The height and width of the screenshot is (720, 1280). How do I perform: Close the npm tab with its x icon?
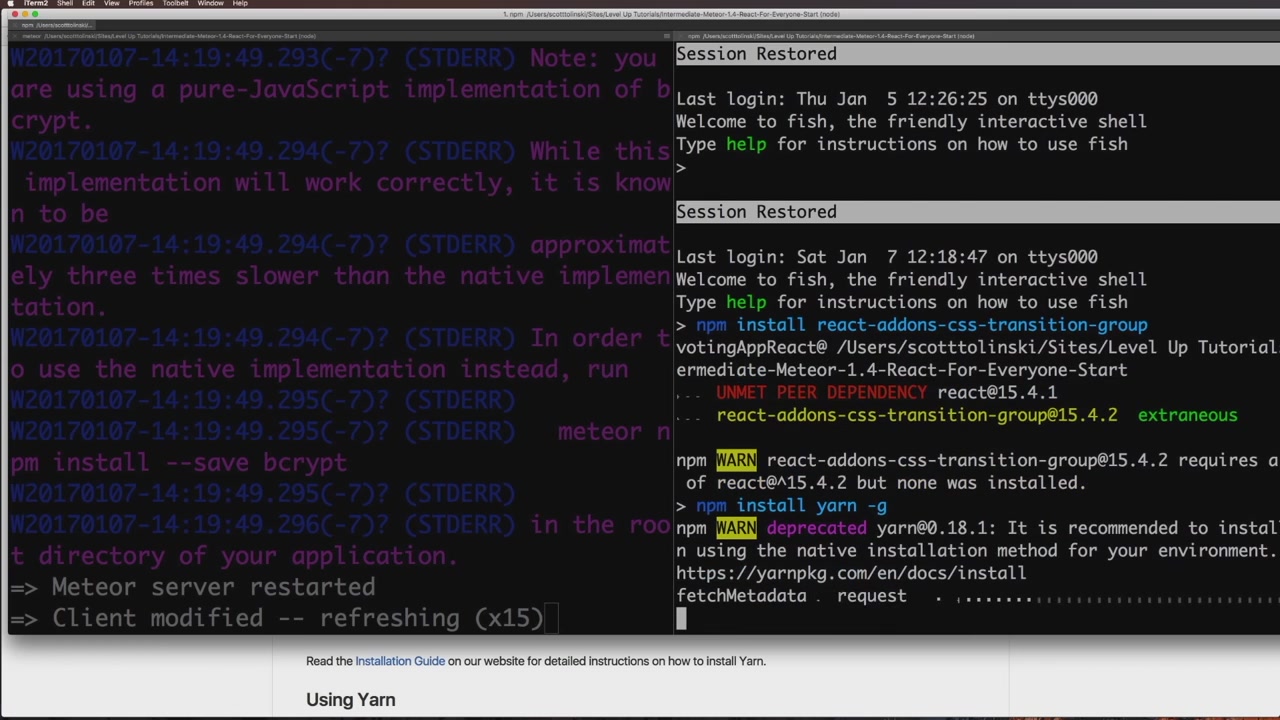15,24
